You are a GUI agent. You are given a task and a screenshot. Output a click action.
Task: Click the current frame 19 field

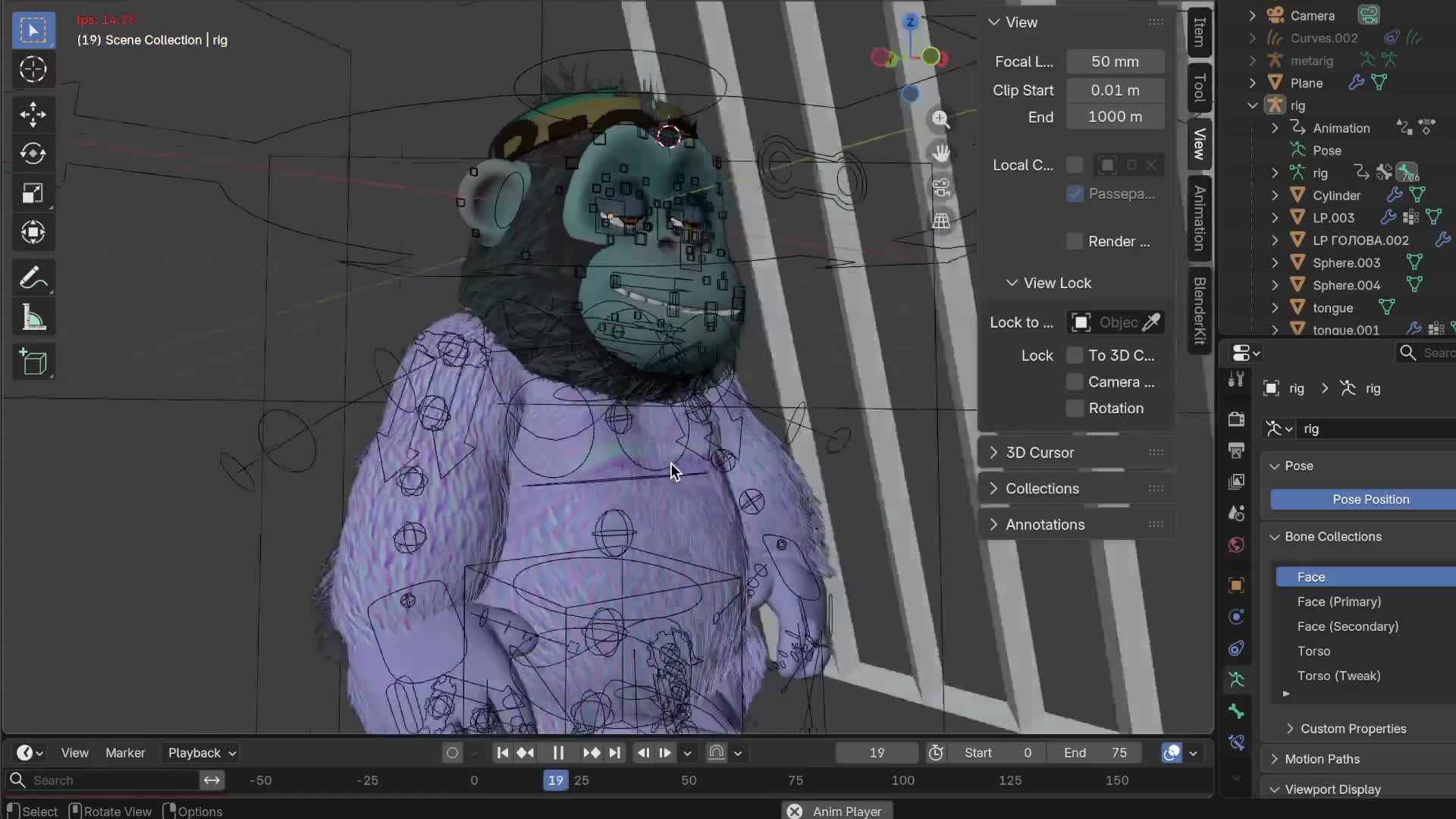[x=877, y=753]
